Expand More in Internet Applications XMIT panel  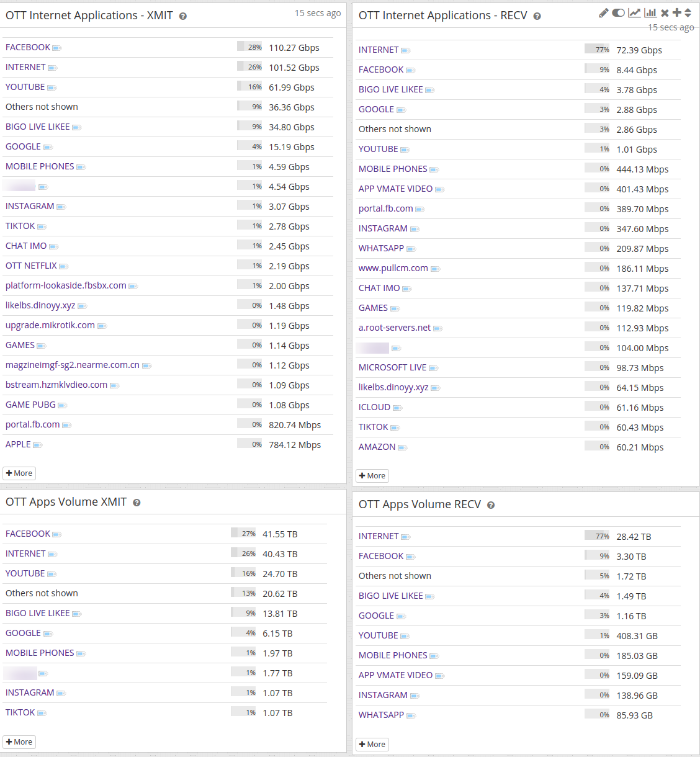pos(19,473)
